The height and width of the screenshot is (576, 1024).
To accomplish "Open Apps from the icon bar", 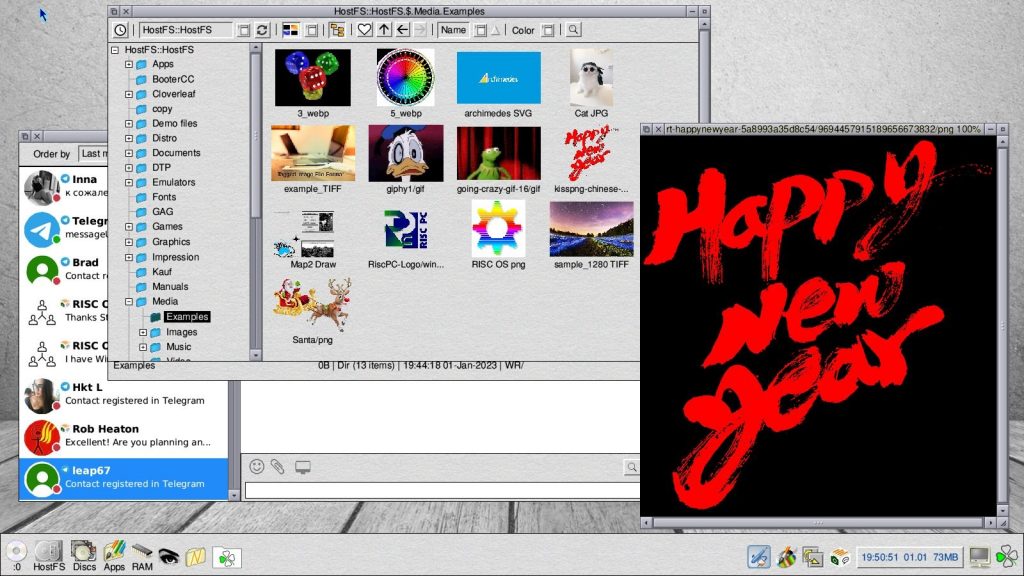I will 113,551.
